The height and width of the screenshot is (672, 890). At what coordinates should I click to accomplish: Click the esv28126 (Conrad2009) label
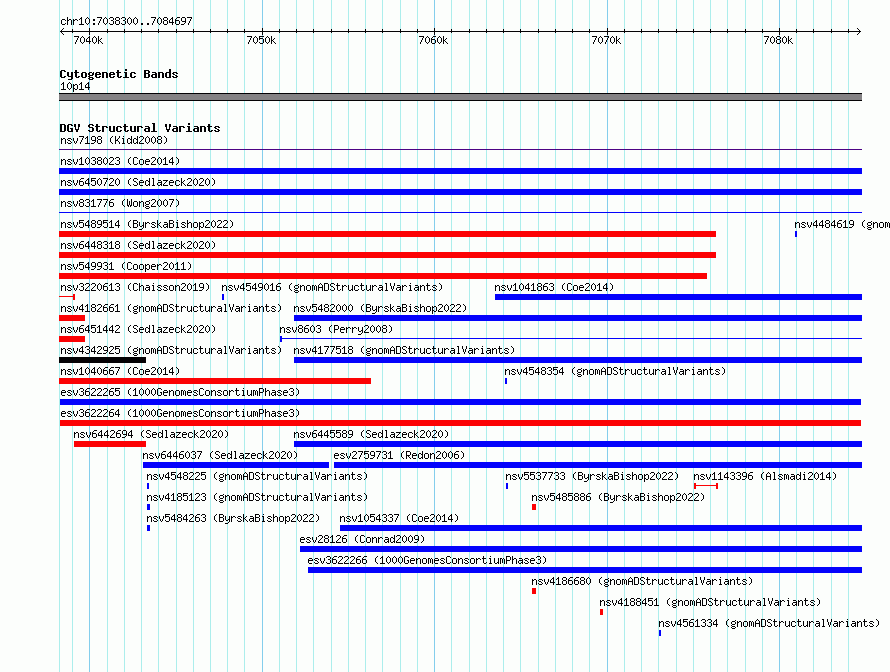pos(362,539)
